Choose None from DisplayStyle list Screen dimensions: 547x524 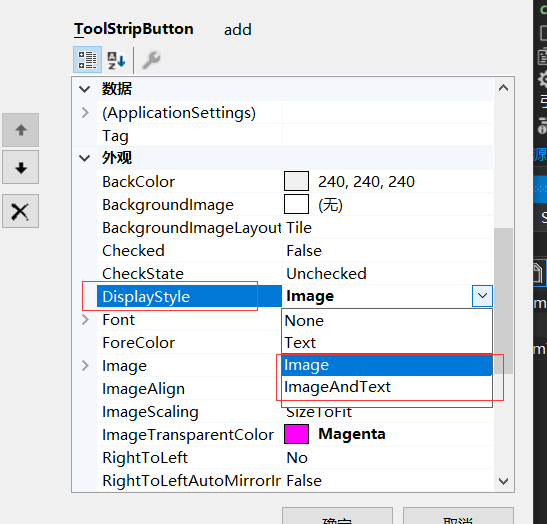pos(387,321)
